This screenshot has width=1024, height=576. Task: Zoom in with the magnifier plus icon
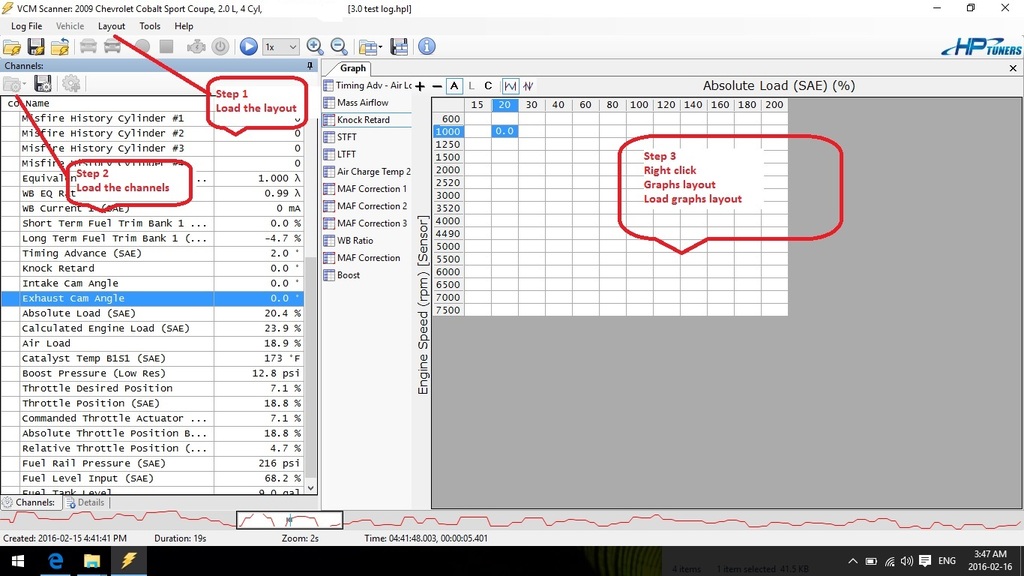[x=315, y=47]
